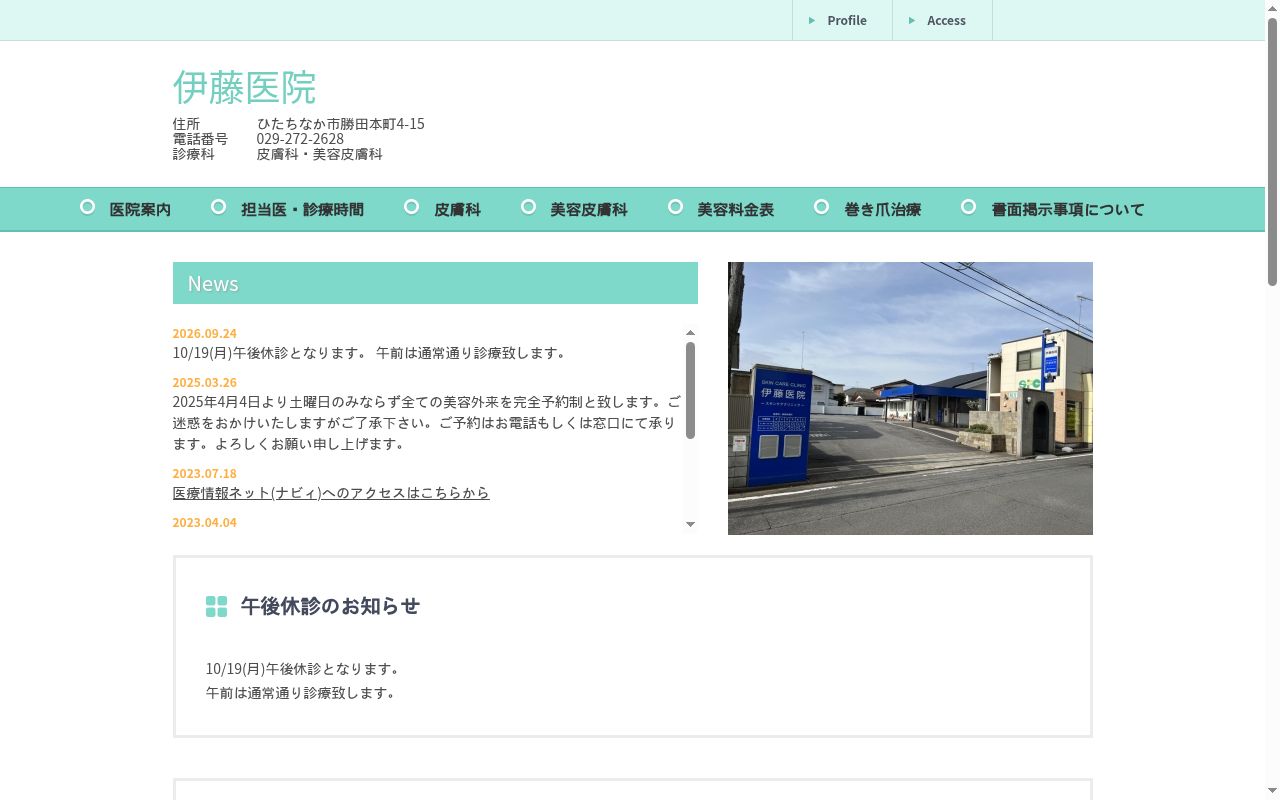Click the four-square icon beside 午後休診のお知らせ
This screenshot has height=800, width=1280.
(x=216, y=607)
